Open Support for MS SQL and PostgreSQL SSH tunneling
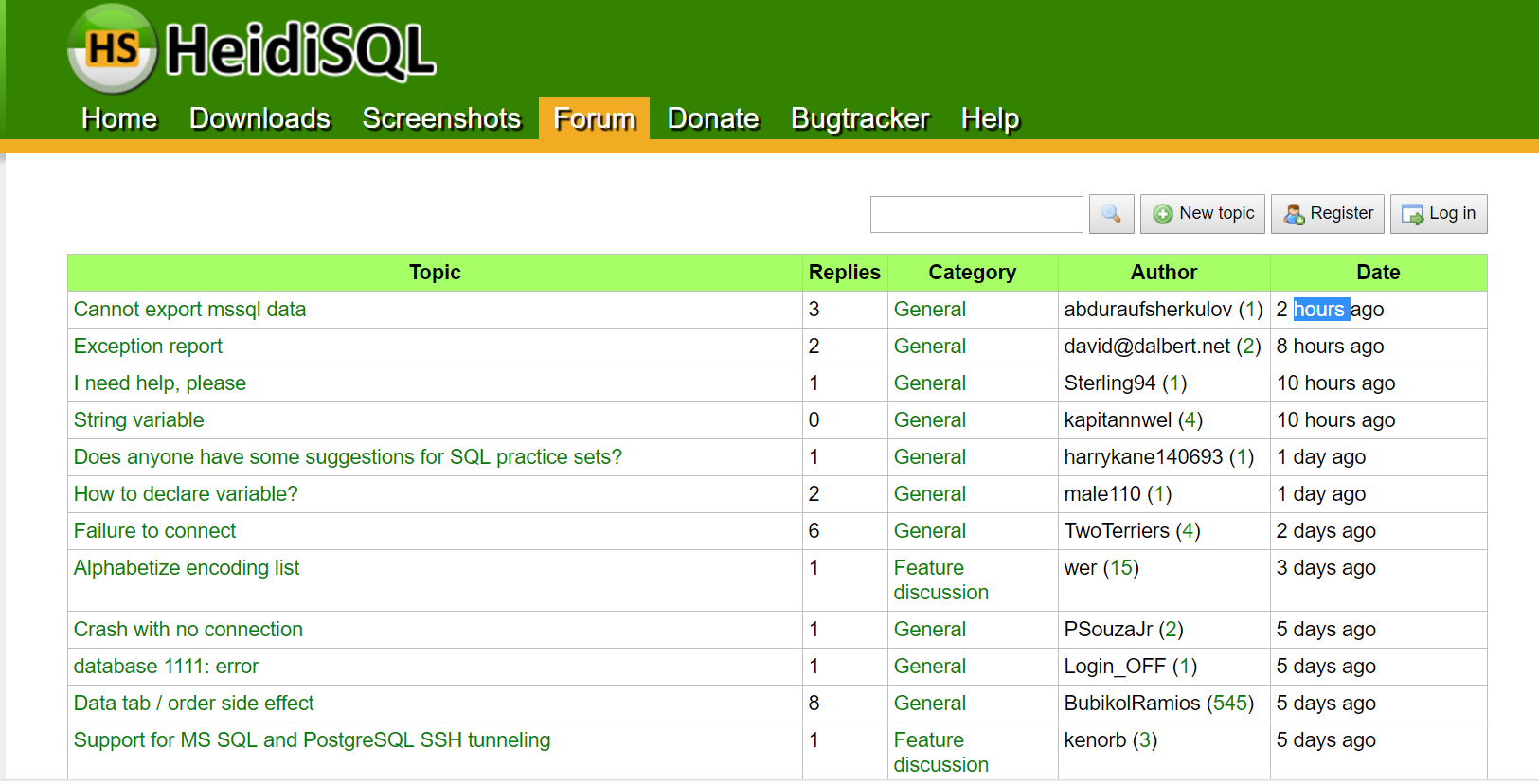The image size is (1539, 784). pos(312,740)
